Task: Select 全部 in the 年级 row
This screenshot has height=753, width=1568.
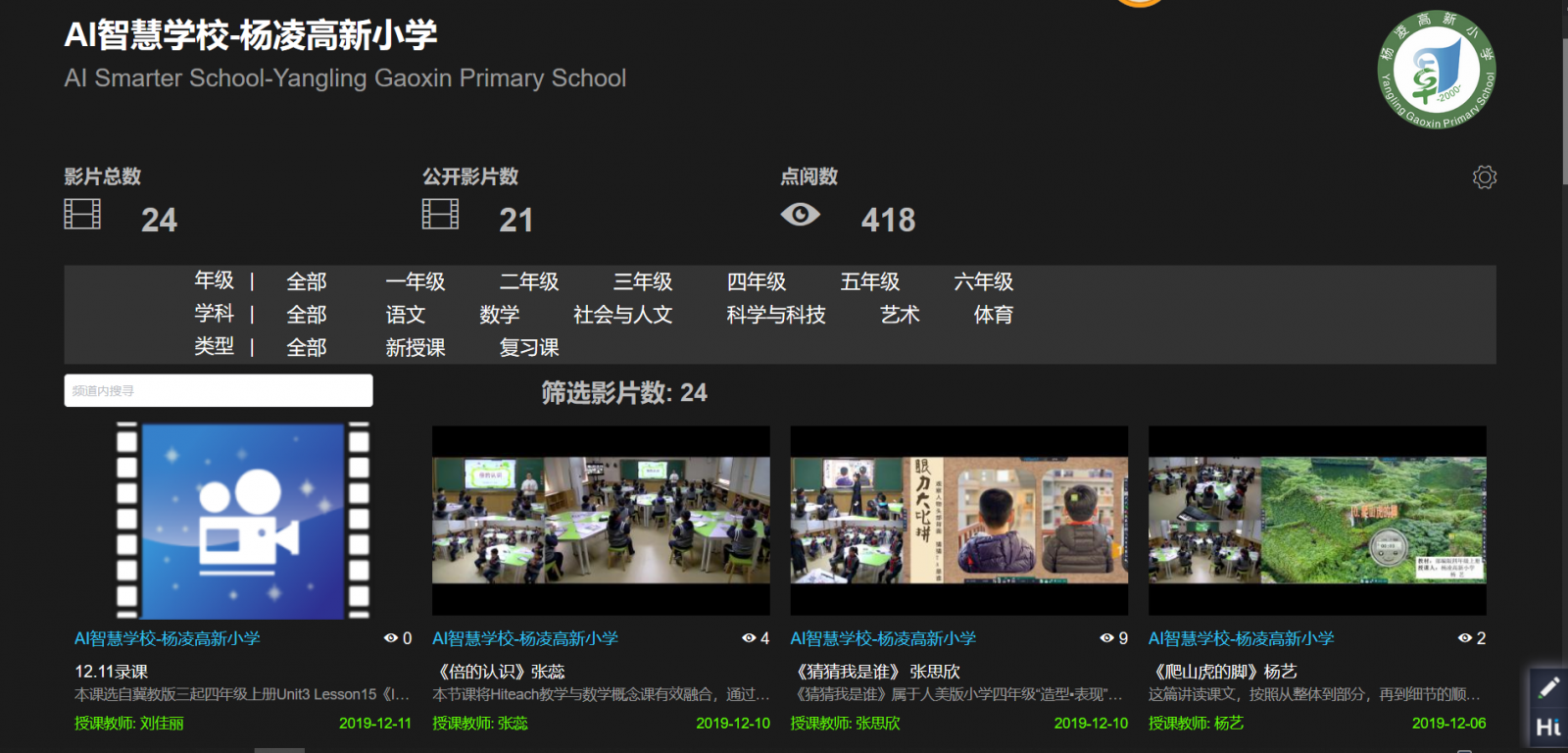Action: tap(306, 282)
